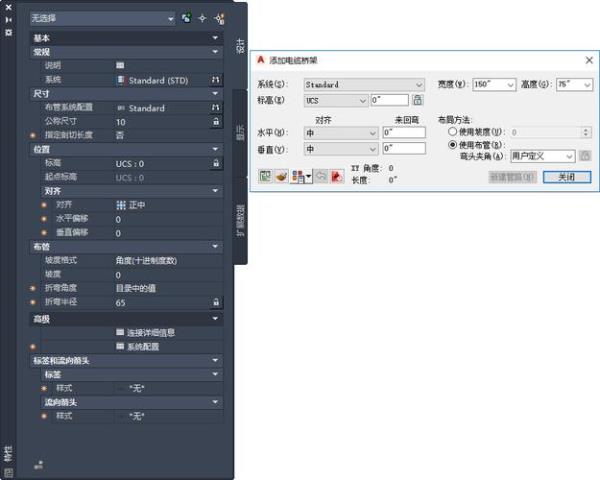This screenshot has height=480, width=600.
Task: Click the AutoCAD logo in the dialog title bar
Action: (x=261, y=60)
